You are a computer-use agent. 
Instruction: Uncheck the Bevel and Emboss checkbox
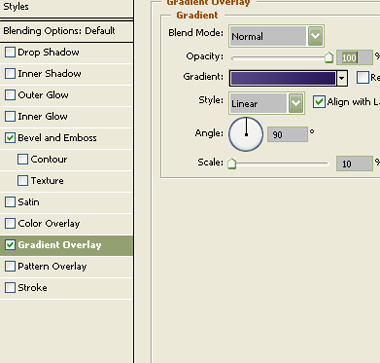[x=10, y=138]
